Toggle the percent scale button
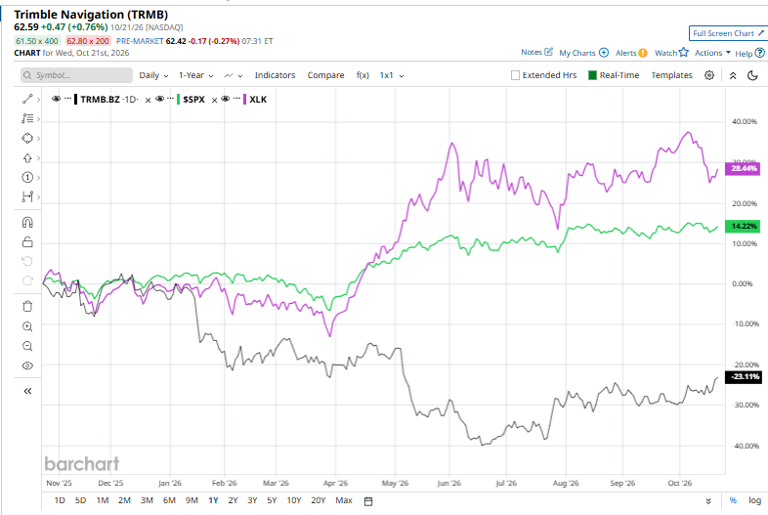Viewport: 768px width, 515px height. tap(733, 500)
